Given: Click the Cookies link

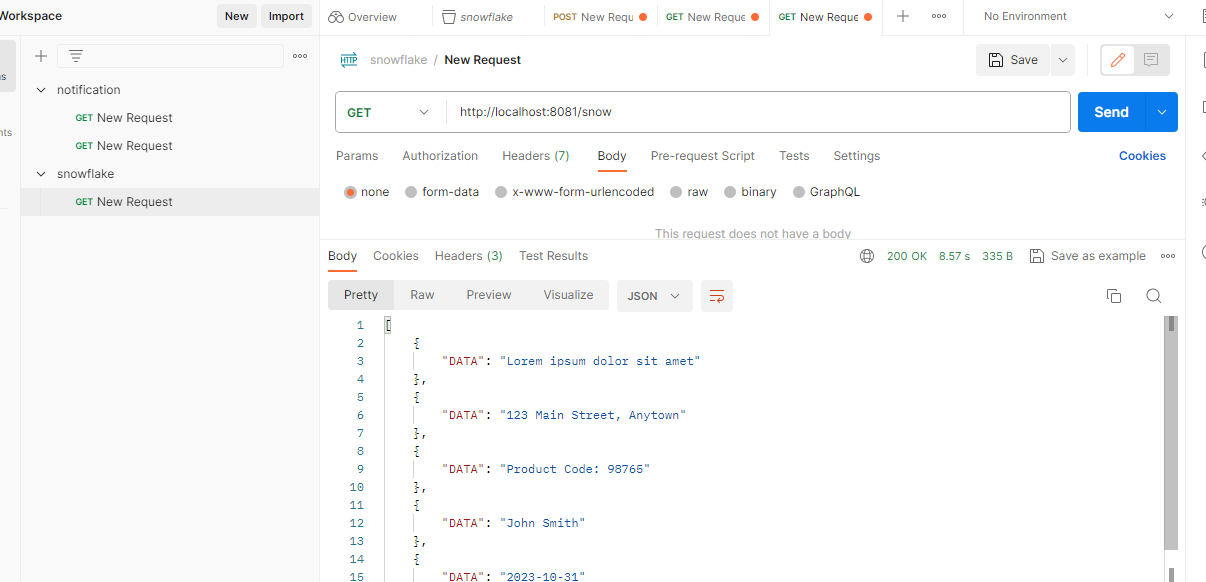Looking at the screenshot, I should (1142, 156).
